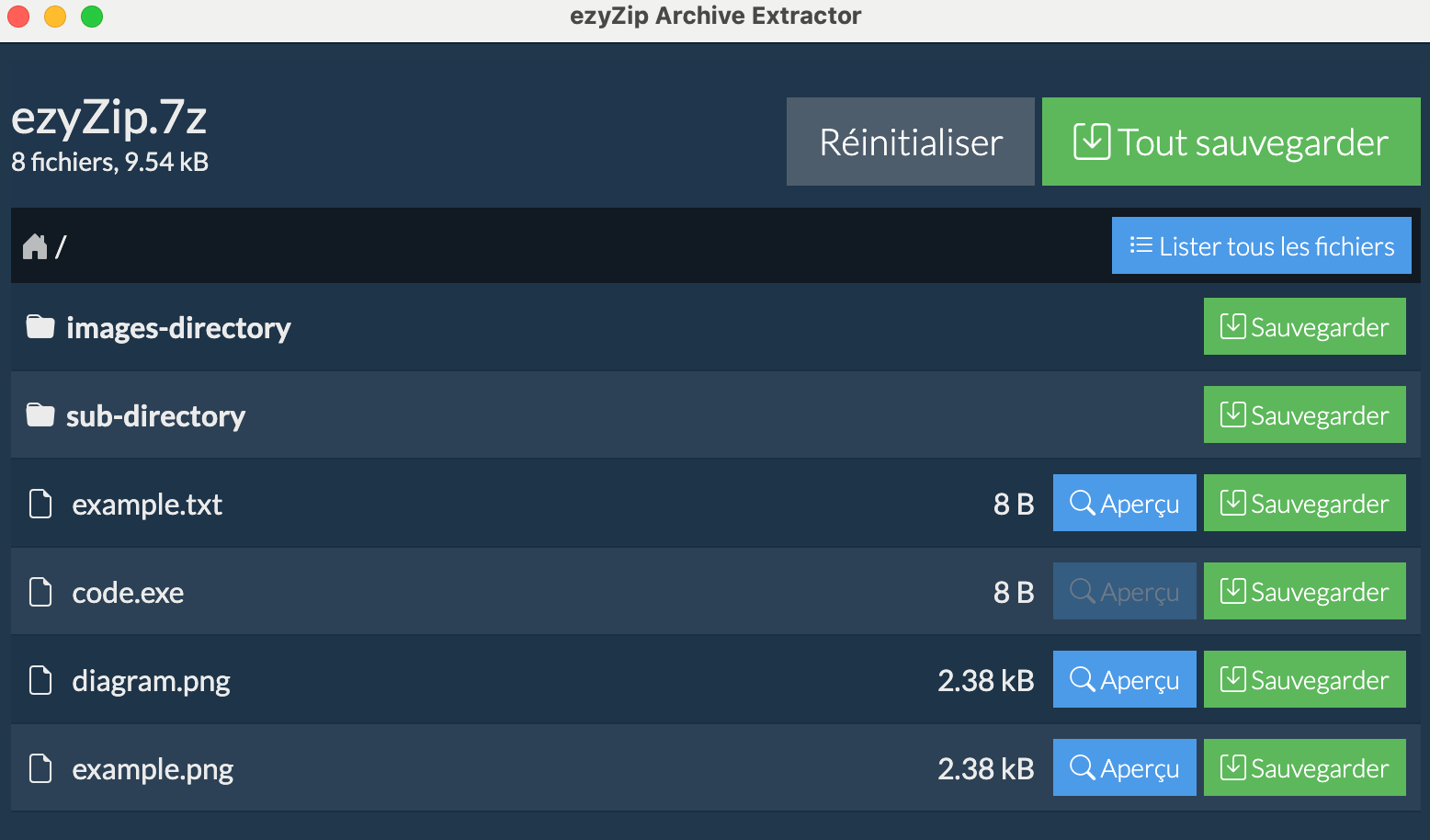The height and width of the screenshot is (840, 1430).
Task: Click Lister tous les fichiers button
Action: coord(1262,245)
